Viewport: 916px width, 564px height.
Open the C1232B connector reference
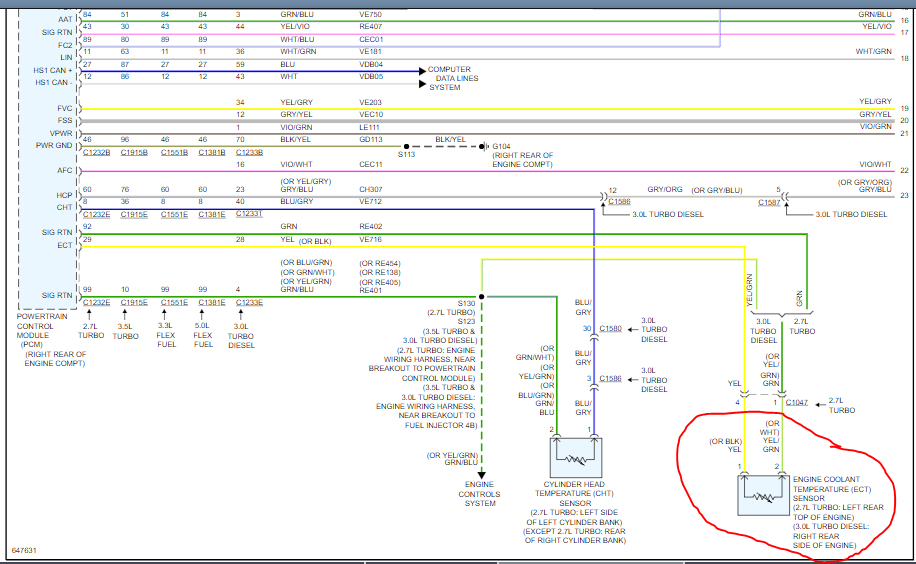96,153
